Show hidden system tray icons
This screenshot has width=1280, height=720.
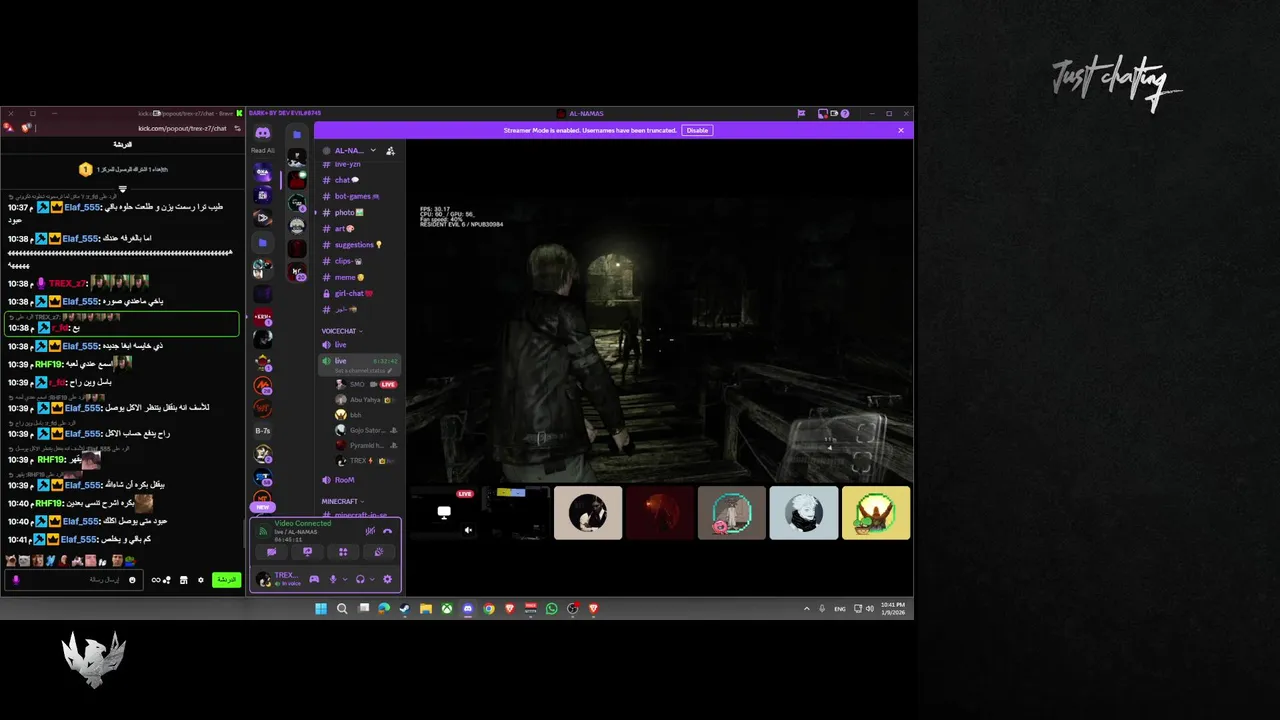click(807, 608)
